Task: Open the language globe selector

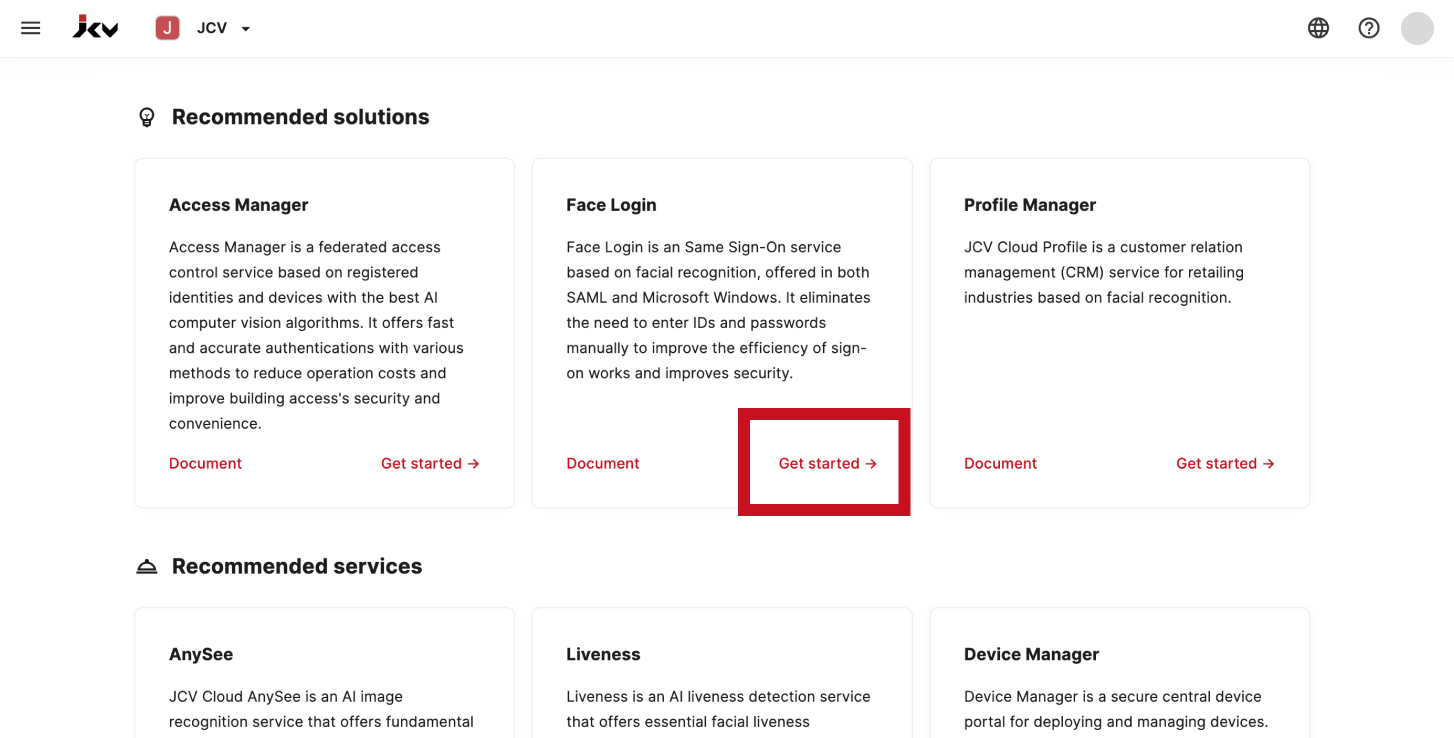Action: point(1319,28)
